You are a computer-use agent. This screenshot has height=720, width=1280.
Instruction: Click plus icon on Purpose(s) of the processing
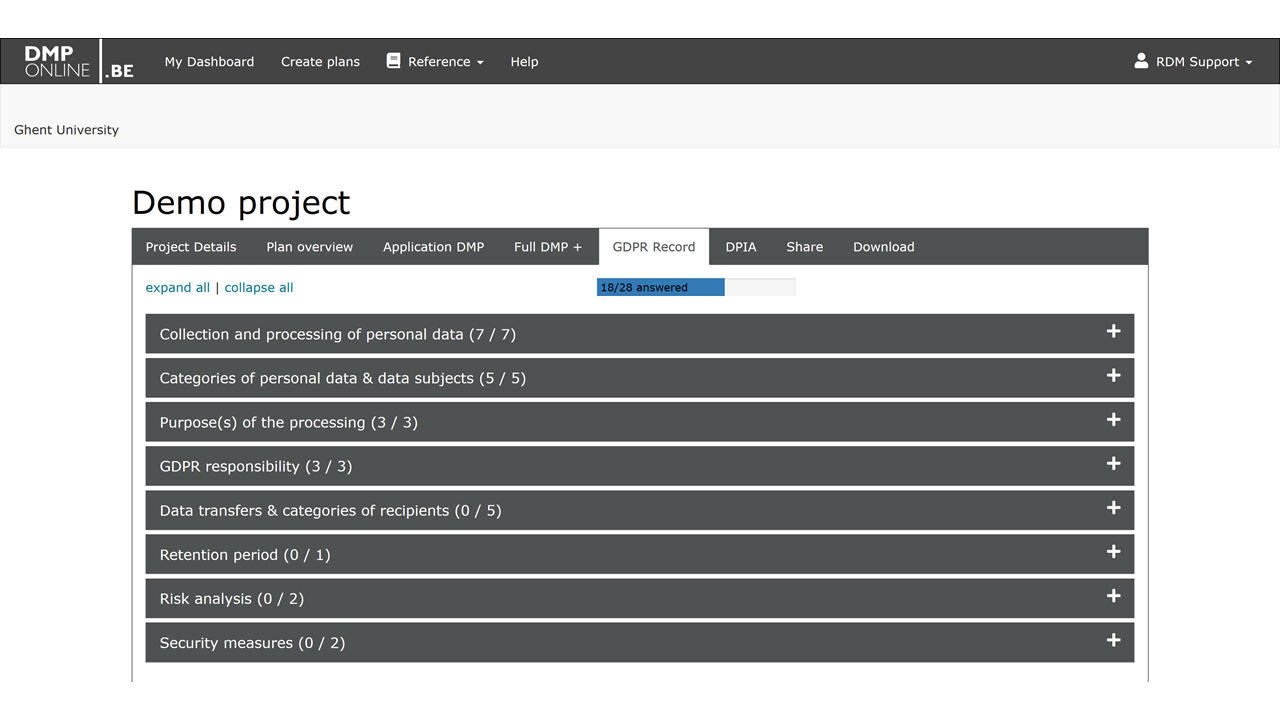pyautogui.click(x=1113, y=420)
